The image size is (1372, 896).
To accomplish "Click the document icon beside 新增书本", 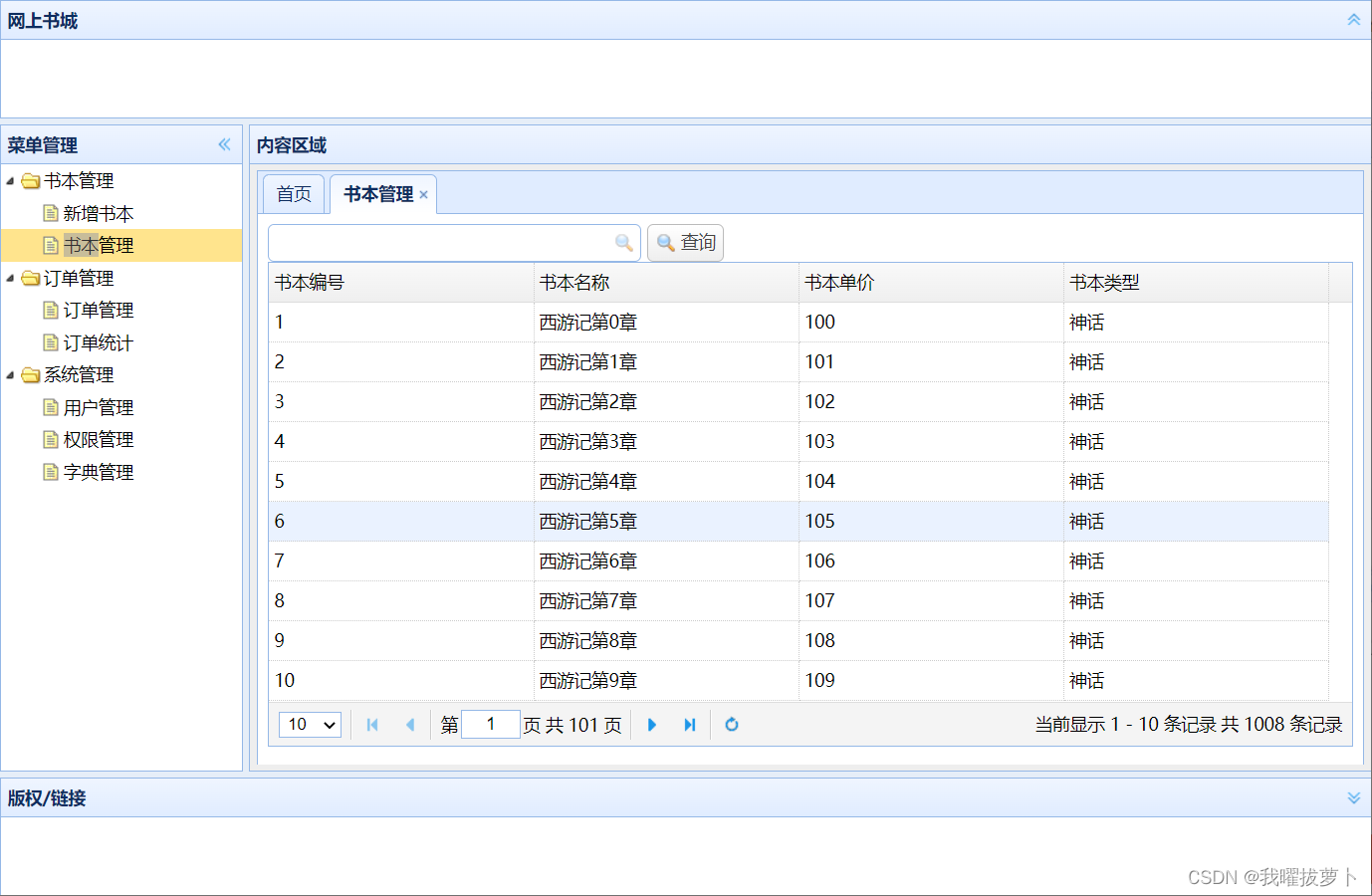I will pos(50,212).
